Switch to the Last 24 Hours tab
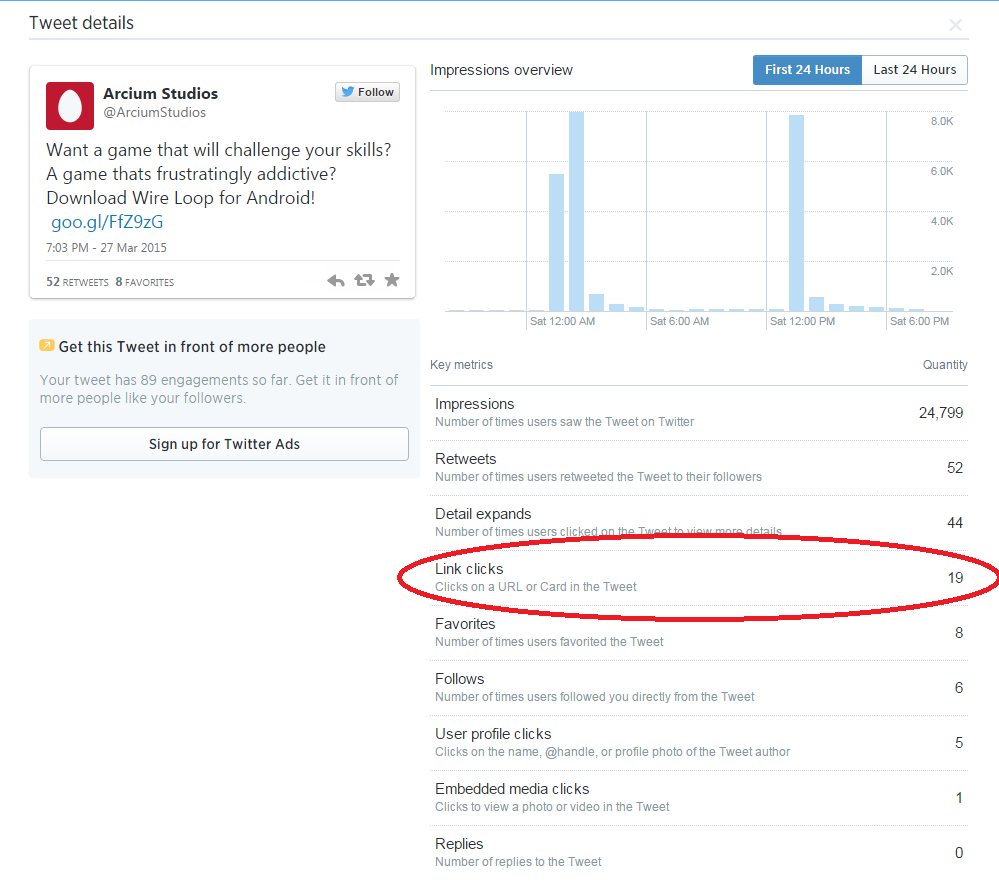 914,69
